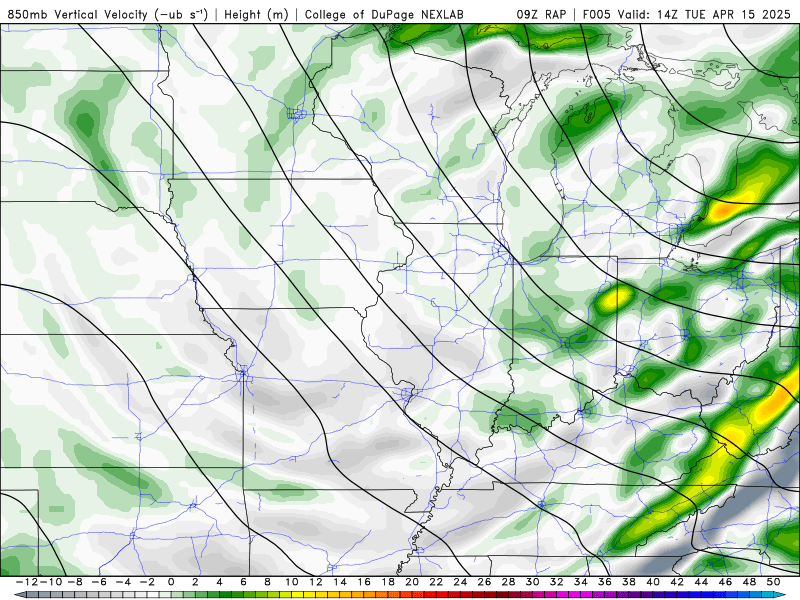Click the '18' value on color scale
Screen dimensions: 800x600
click(x=388, y=582)
